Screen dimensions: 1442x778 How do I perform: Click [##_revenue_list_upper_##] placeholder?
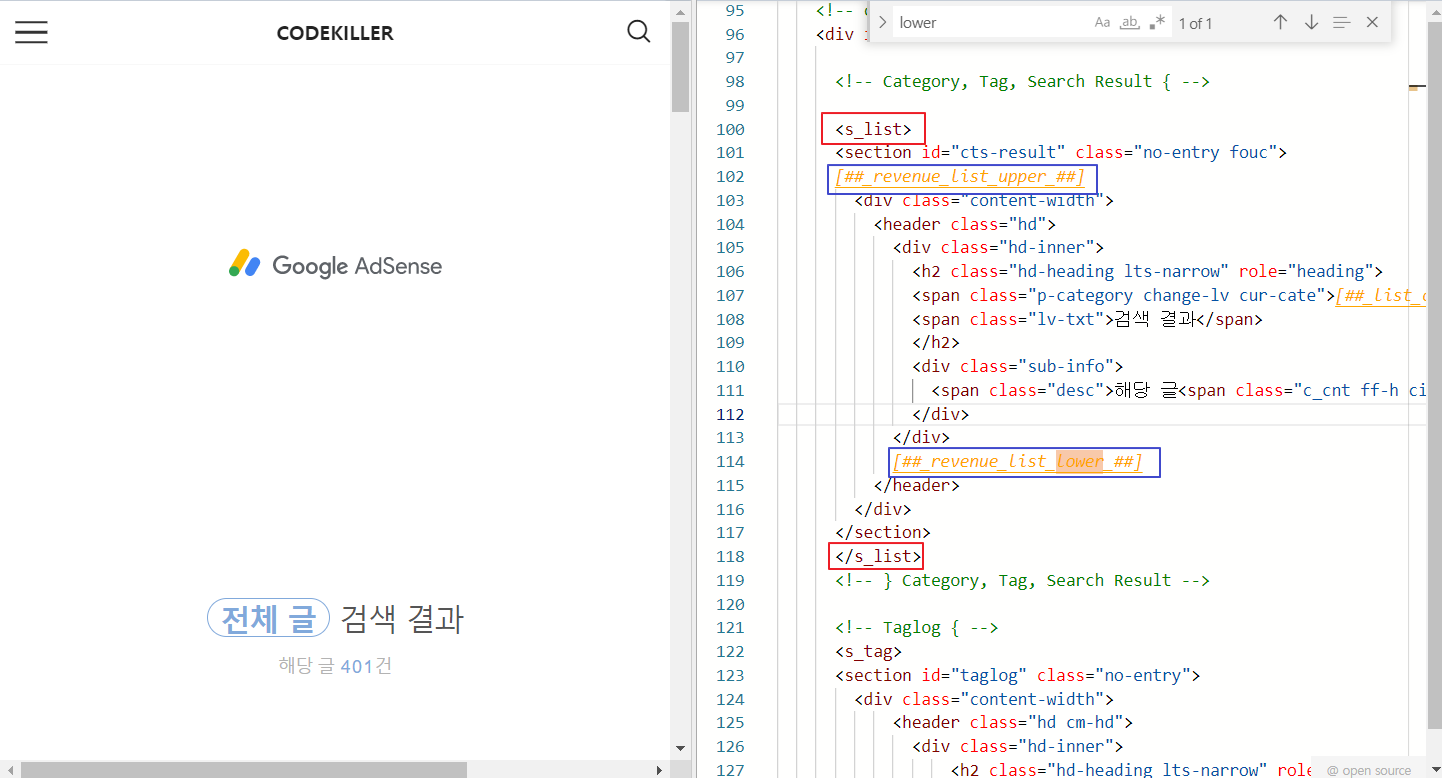pos(960,177)
